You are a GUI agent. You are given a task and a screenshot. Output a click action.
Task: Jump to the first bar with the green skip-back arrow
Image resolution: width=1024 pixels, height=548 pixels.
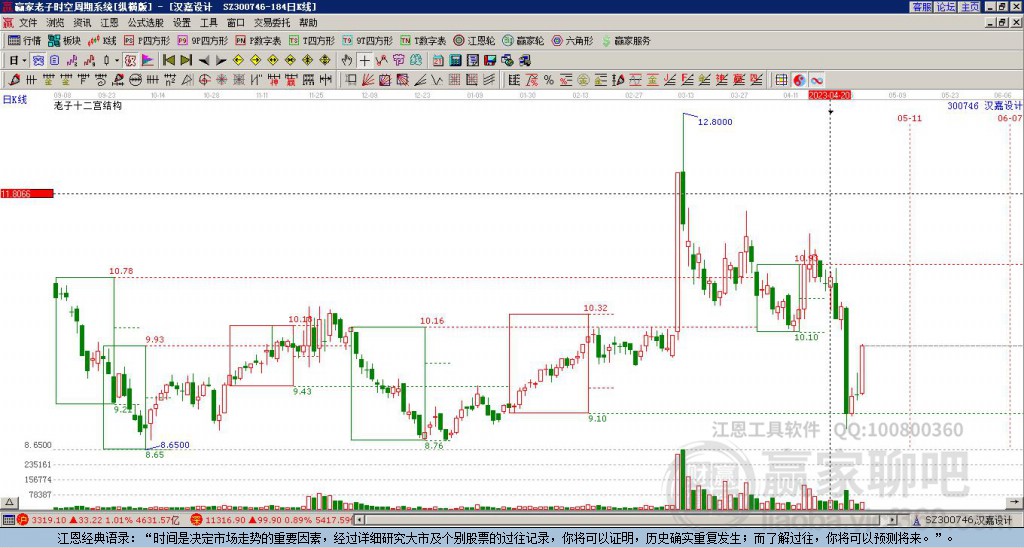[168, 60]
